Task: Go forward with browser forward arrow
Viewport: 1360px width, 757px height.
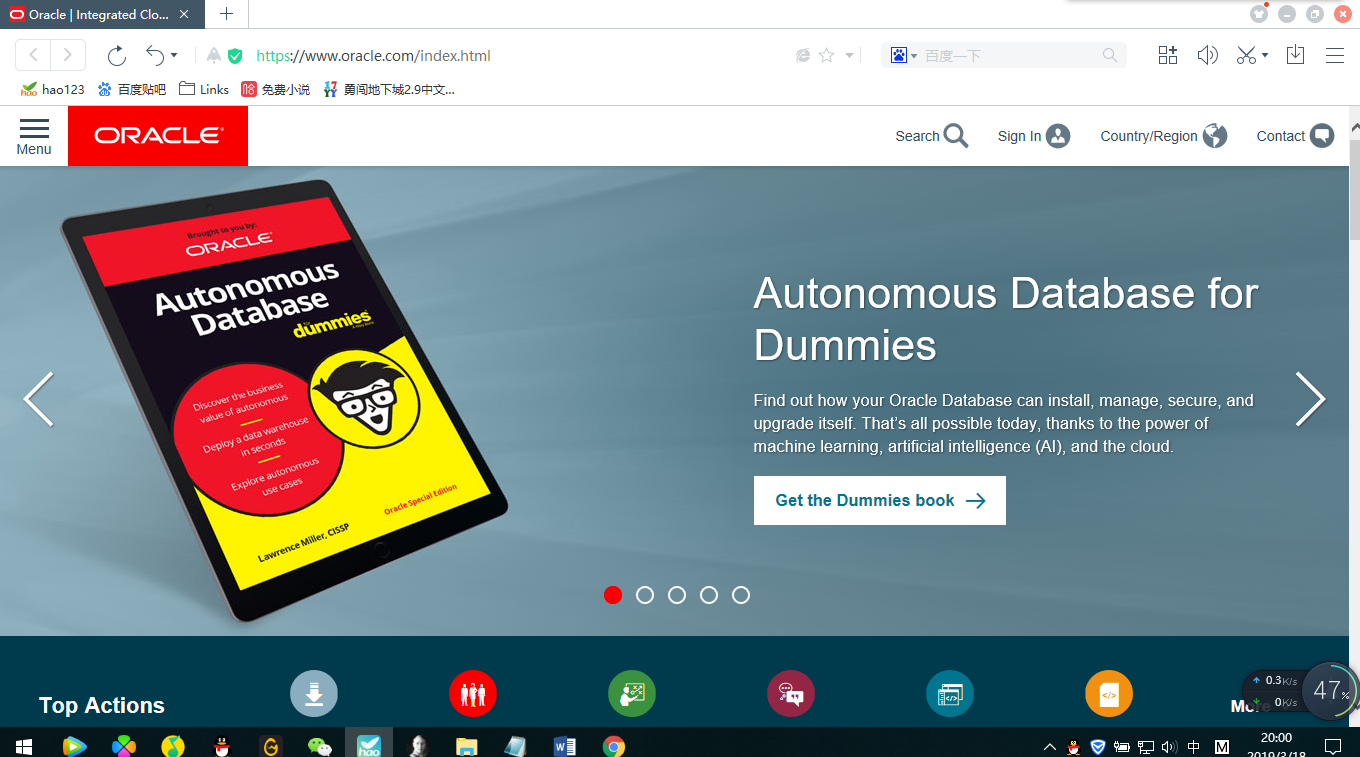Action: click(68, 56)
